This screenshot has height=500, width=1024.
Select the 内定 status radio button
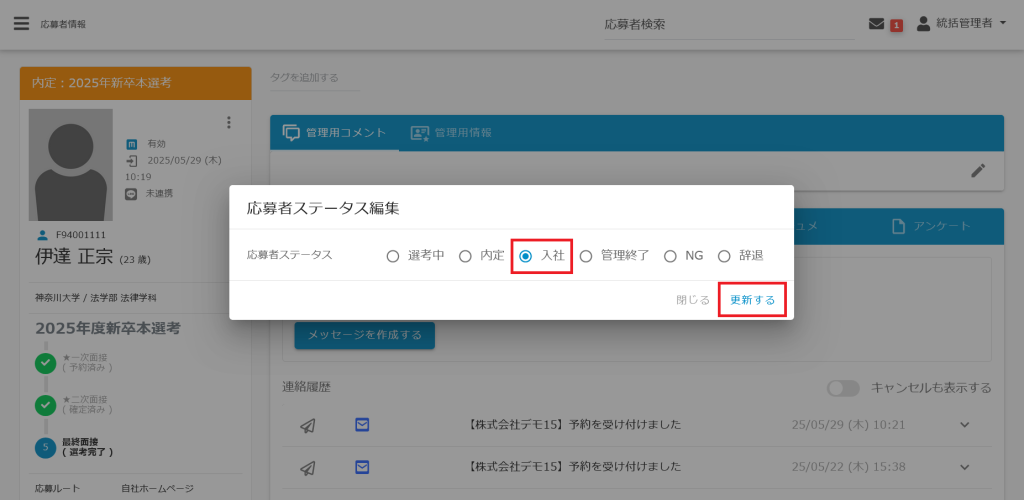(465, 256)
